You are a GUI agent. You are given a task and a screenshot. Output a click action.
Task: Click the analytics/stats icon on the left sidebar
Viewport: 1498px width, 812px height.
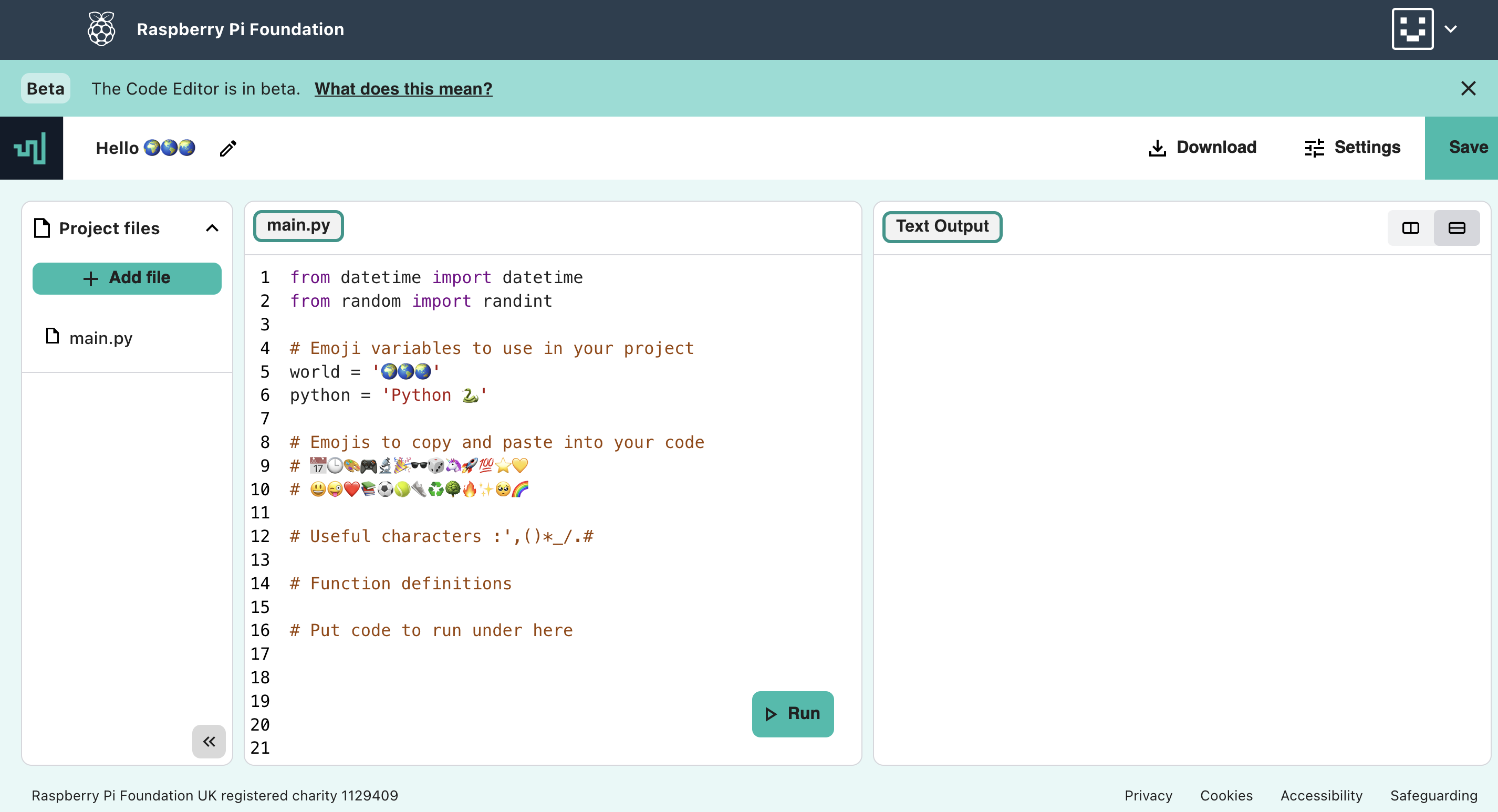31,148
